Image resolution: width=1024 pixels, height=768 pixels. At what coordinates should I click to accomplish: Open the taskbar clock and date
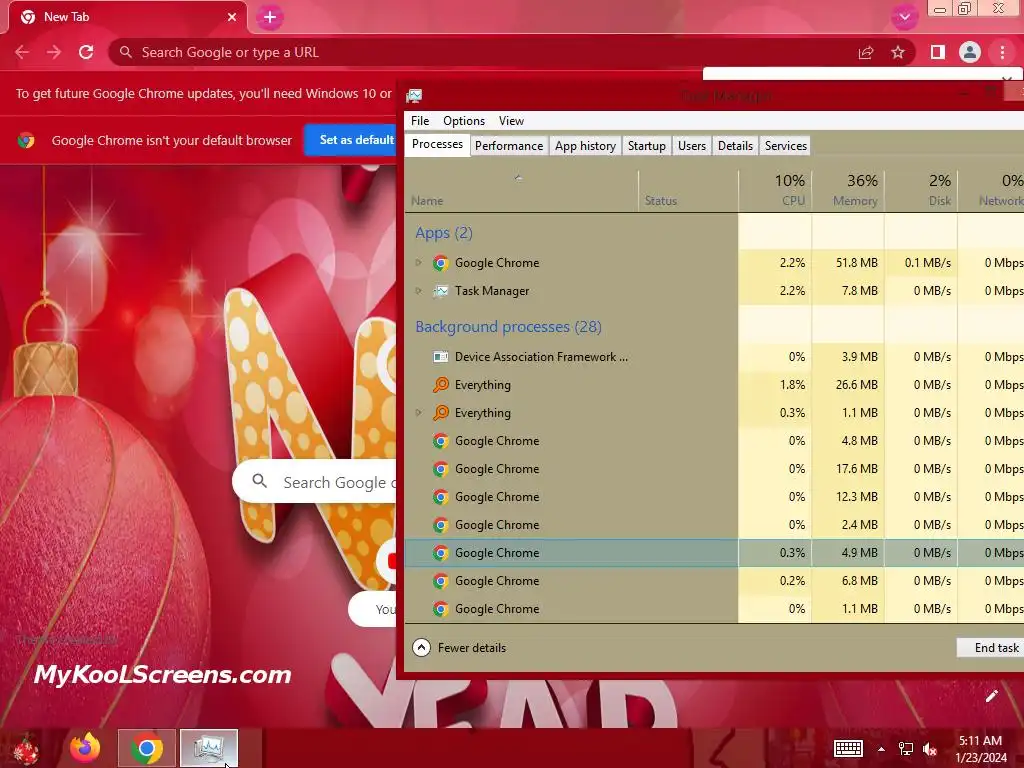980,749
